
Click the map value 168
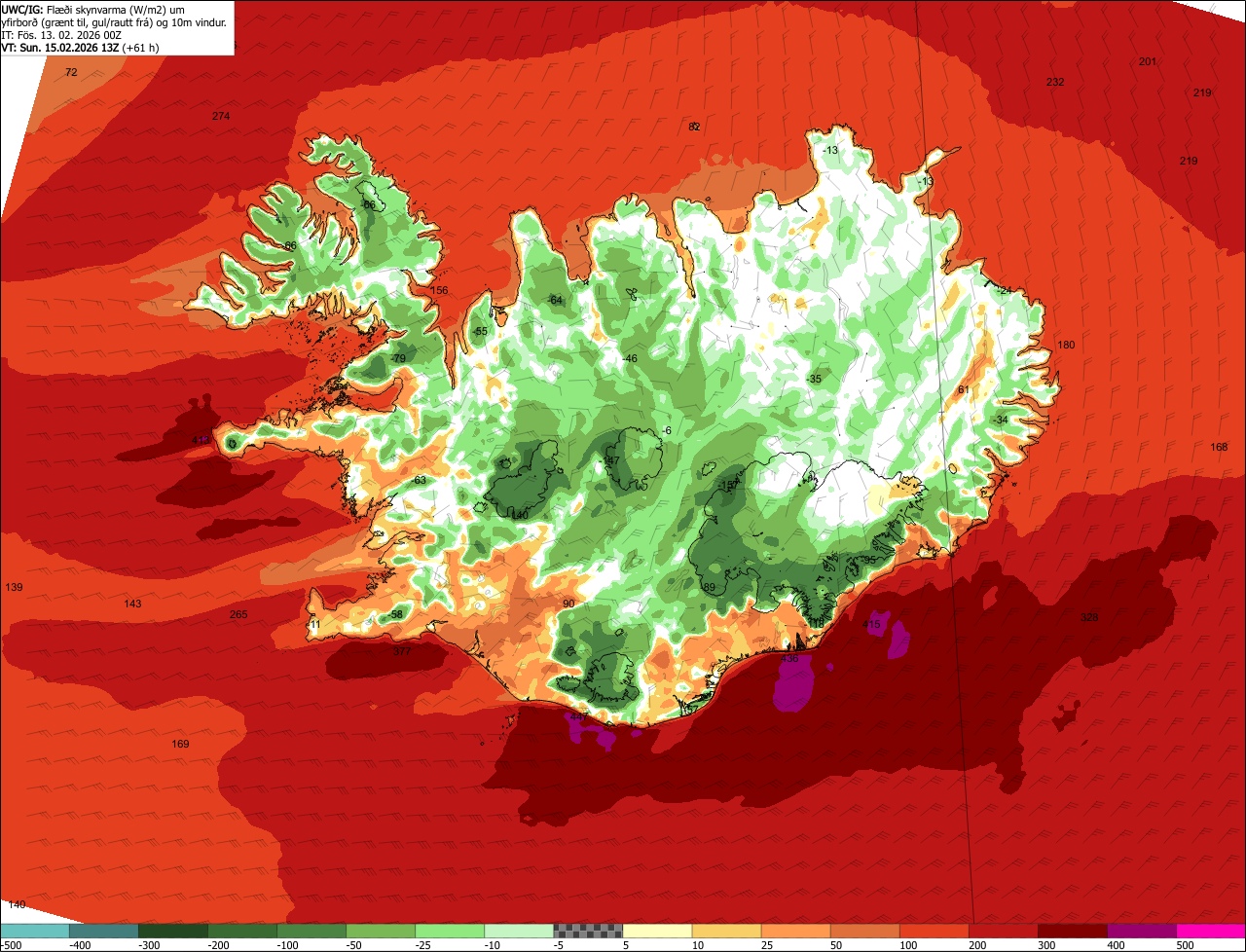coord(1219,447)
